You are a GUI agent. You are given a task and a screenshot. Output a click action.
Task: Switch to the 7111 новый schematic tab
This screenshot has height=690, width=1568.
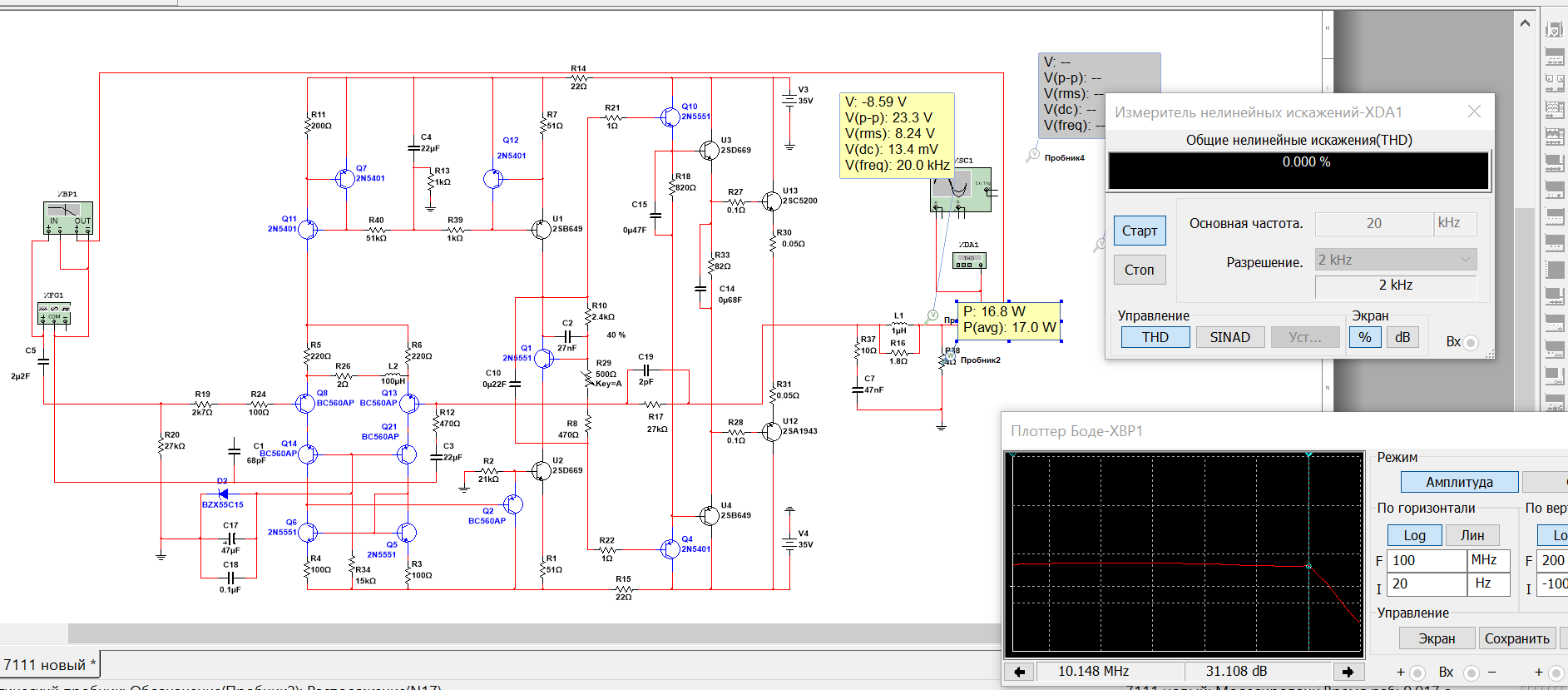50,665
